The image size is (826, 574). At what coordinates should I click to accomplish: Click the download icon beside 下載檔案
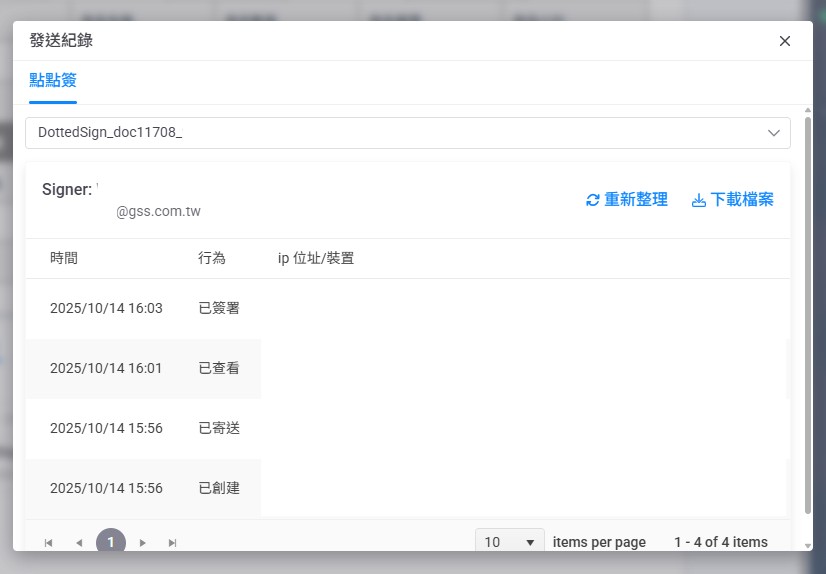coord(699,200)
